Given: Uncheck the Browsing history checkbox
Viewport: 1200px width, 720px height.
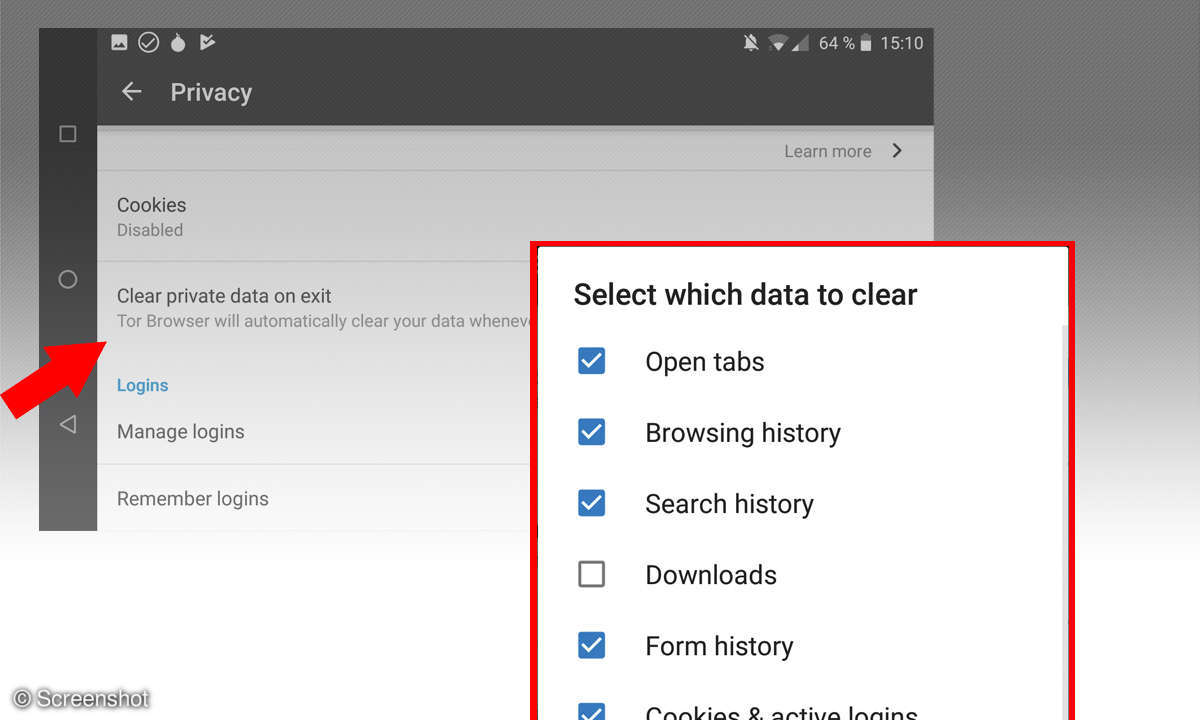Looking at the screenshot, I should pyautogui.click(x=591, y=432).
